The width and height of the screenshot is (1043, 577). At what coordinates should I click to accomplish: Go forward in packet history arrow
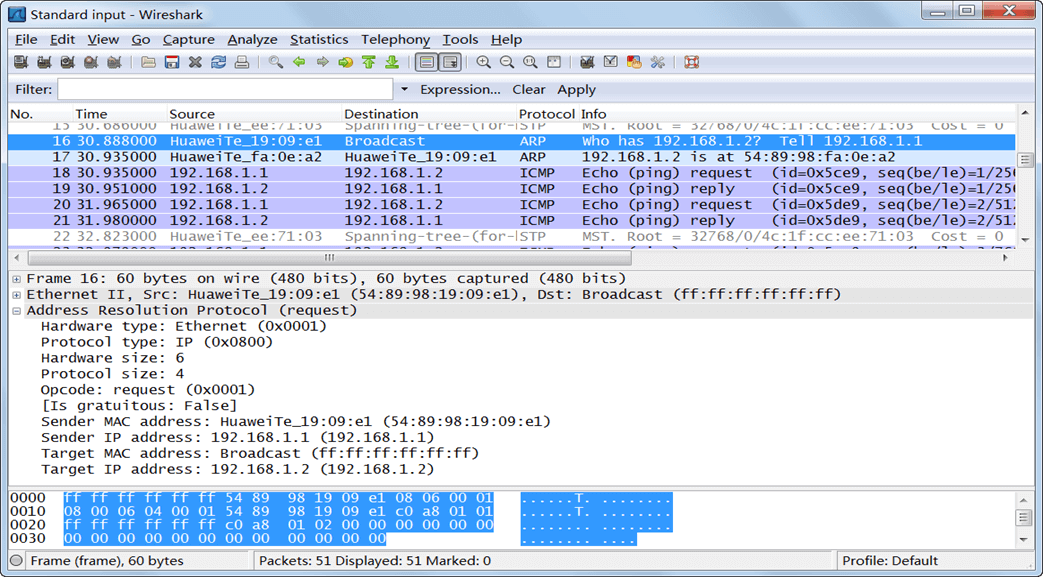point(323,63)
